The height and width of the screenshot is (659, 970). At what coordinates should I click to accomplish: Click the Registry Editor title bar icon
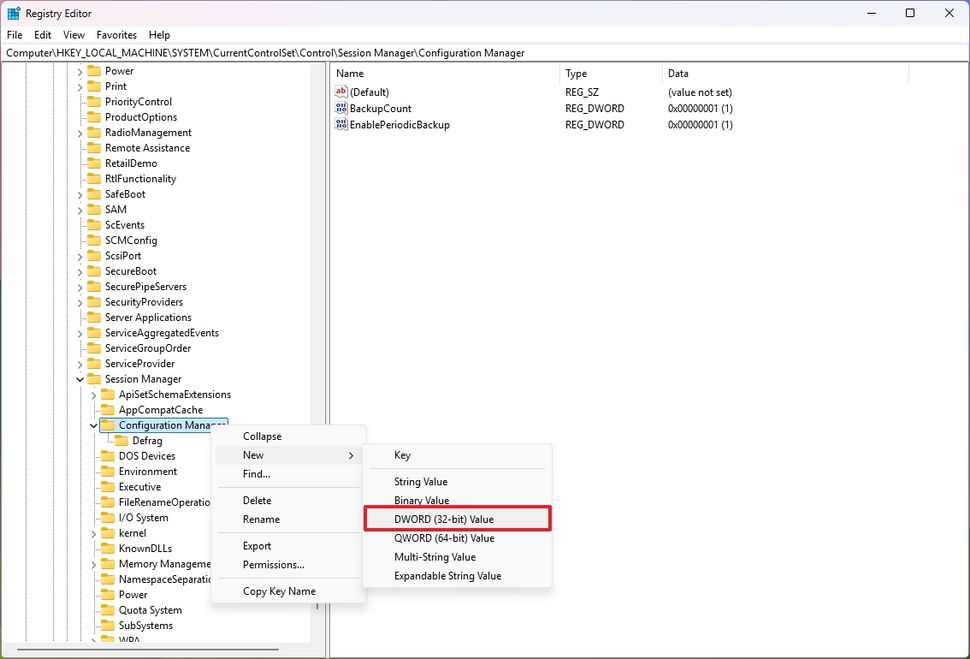(14, 13)
